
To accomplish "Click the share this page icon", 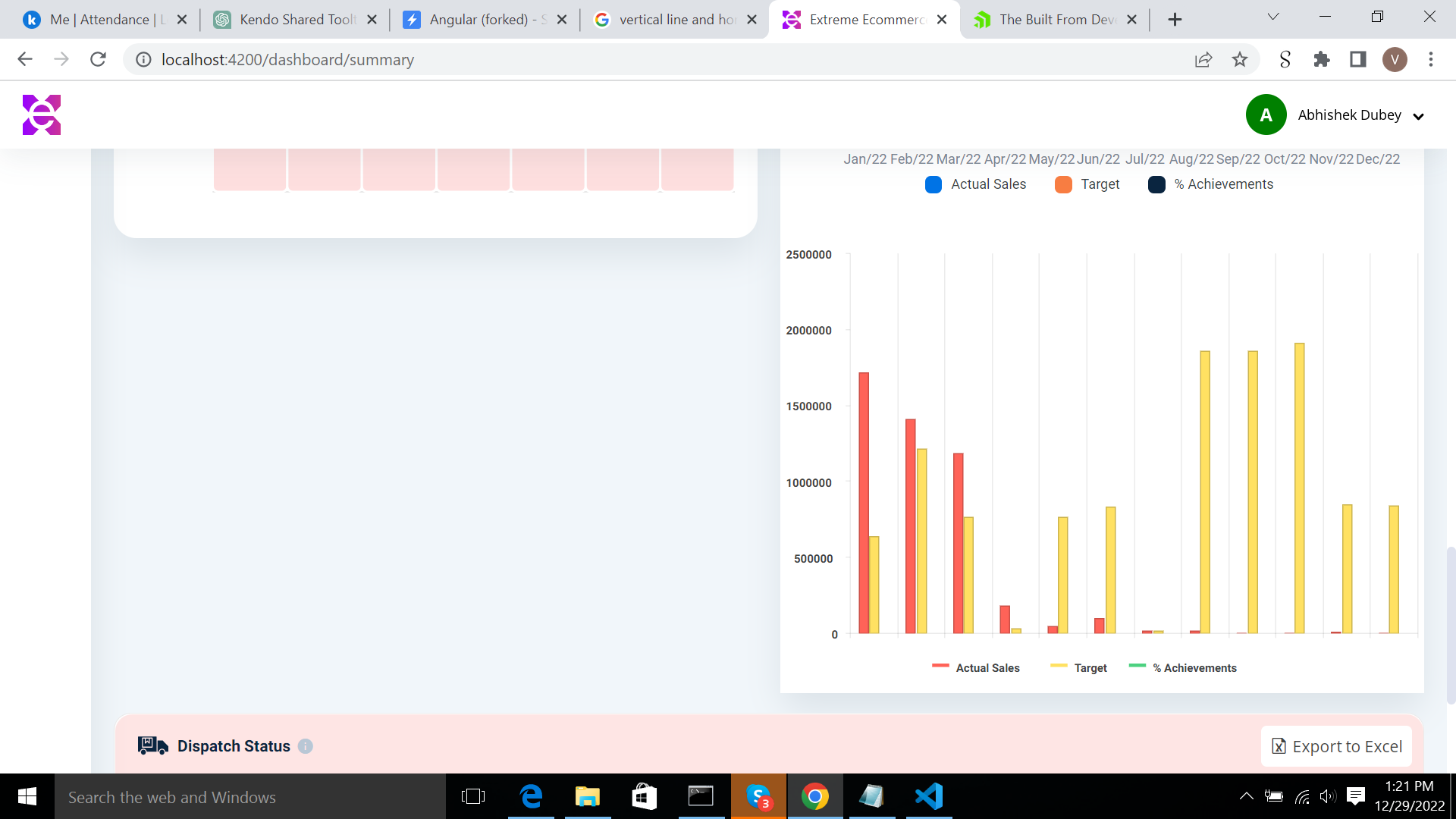I will point(1203,59).
